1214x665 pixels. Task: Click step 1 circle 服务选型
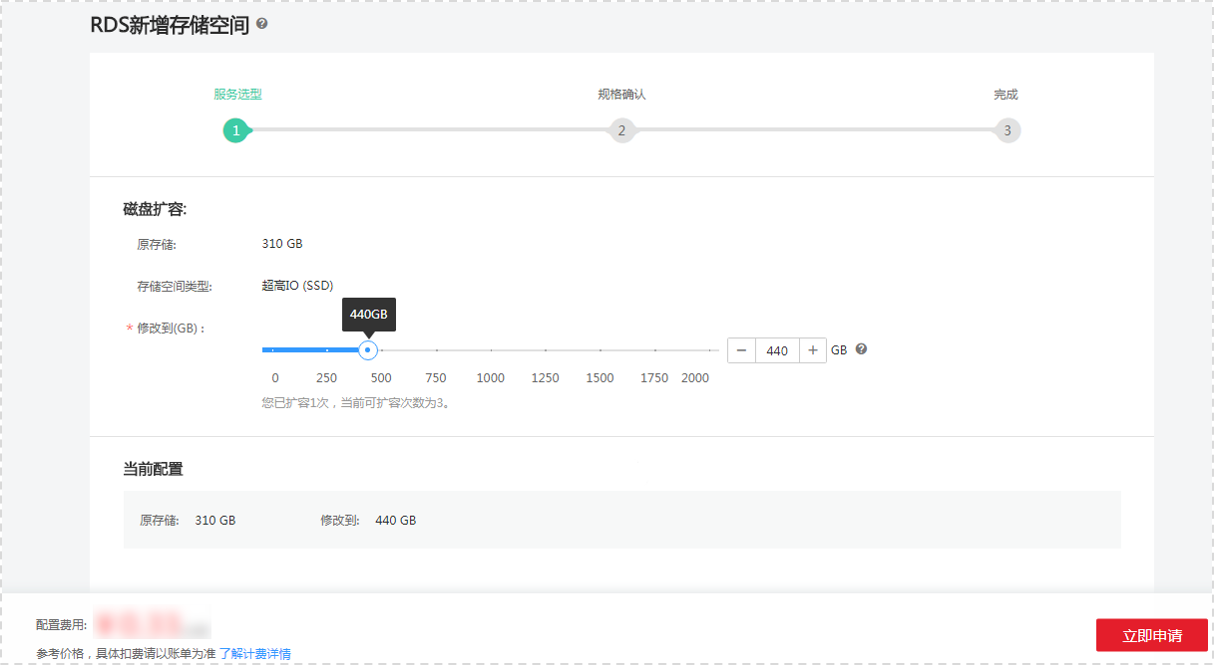tap(235, 130)
